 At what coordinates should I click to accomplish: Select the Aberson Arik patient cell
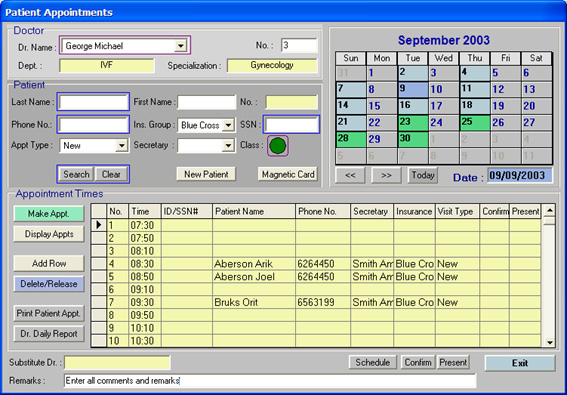tap(254, 264)
